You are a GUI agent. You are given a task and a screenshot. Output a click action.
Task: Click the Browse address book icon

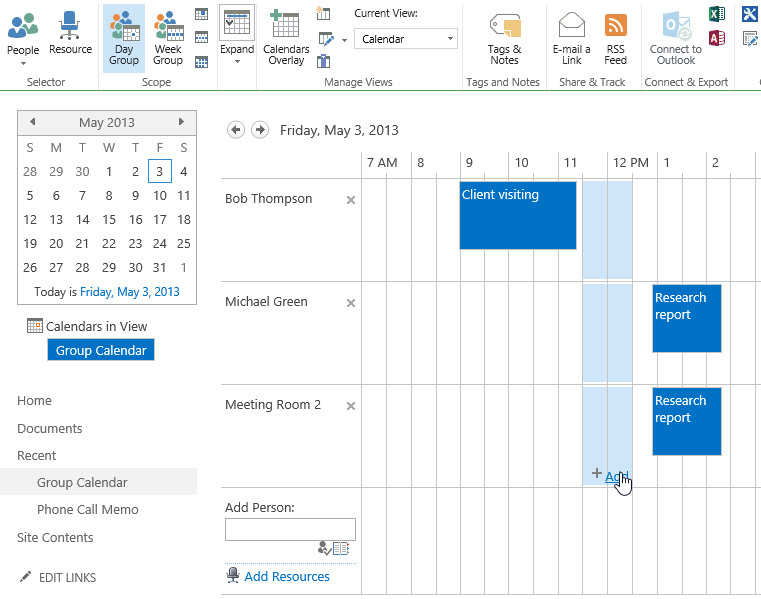coord(341,549)
